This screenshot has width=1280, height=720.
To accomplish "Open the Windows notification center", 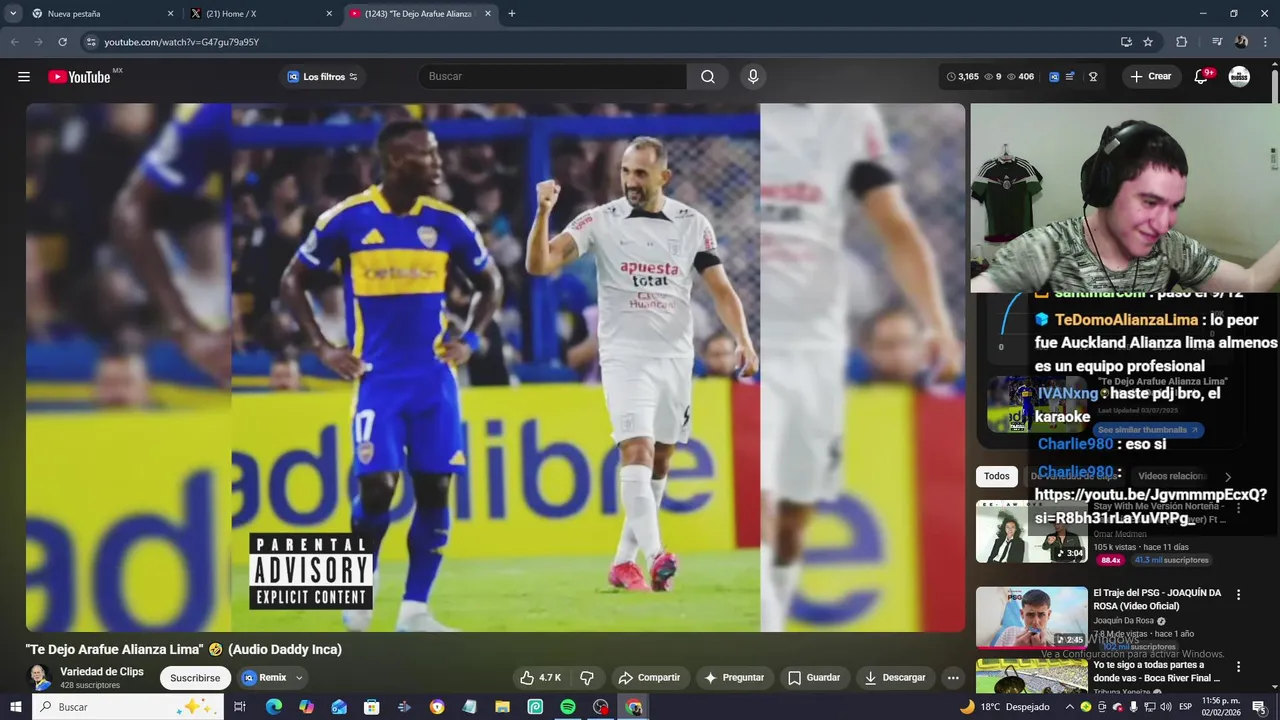I will click(x=1259, y=707).
